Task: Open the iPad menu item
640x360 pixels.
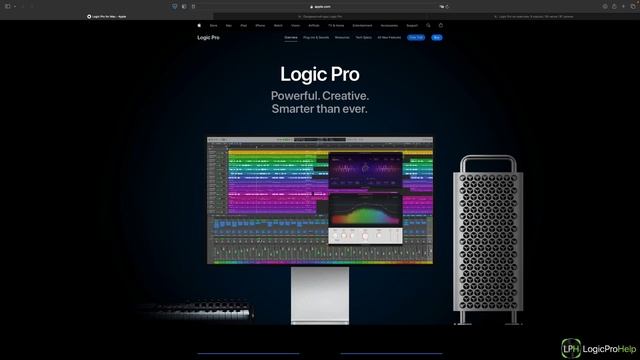Action: pos(243,25)
